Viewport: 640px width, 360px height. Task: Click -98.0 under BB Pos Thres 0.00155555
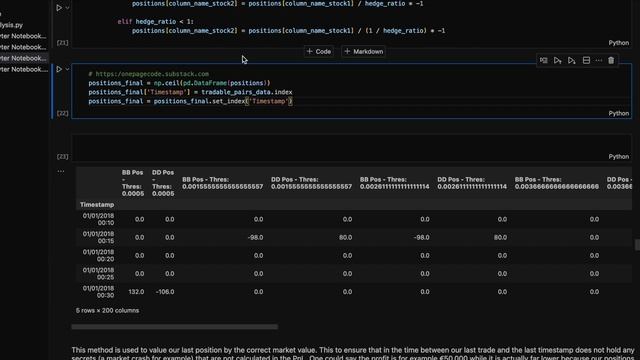click(x=256, y=237)
